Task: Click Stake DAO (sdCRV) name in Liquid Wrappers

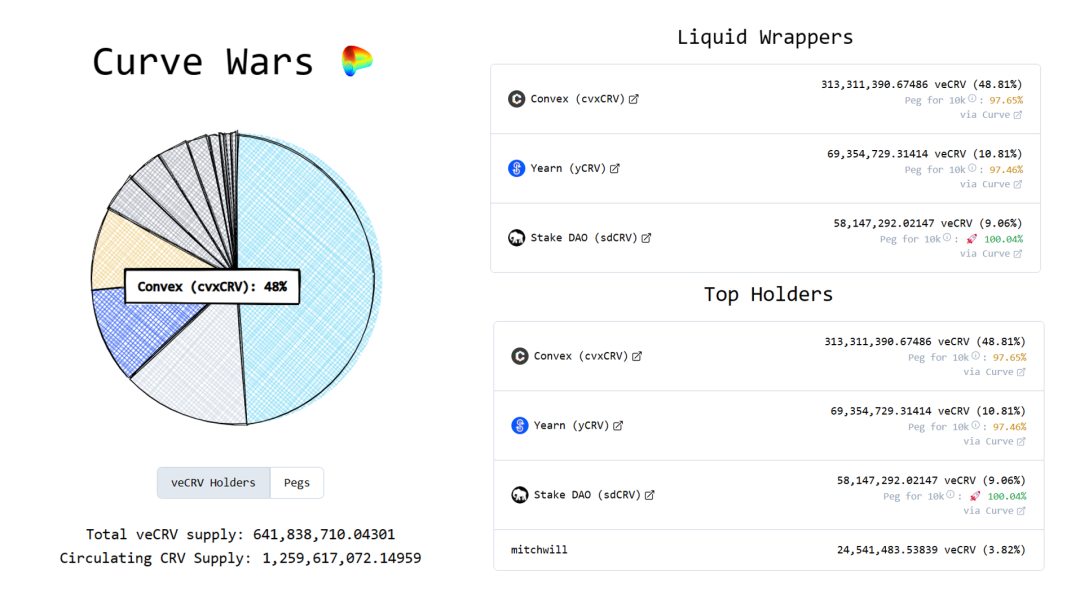Action: (584, 238)
